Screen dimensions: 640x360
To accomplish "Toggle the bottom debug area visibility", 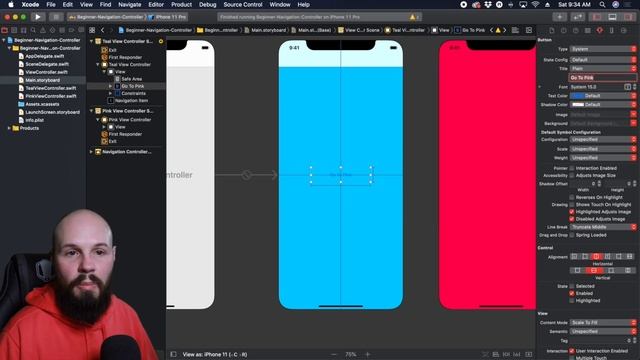I will 612,17.
